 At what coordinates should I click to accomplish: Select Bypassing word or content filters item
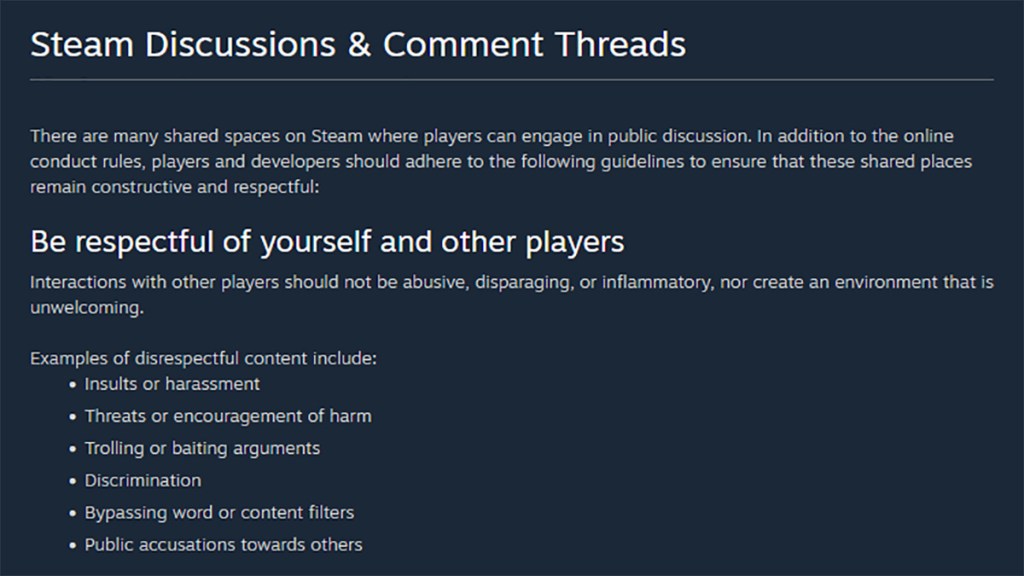[219, 513]
